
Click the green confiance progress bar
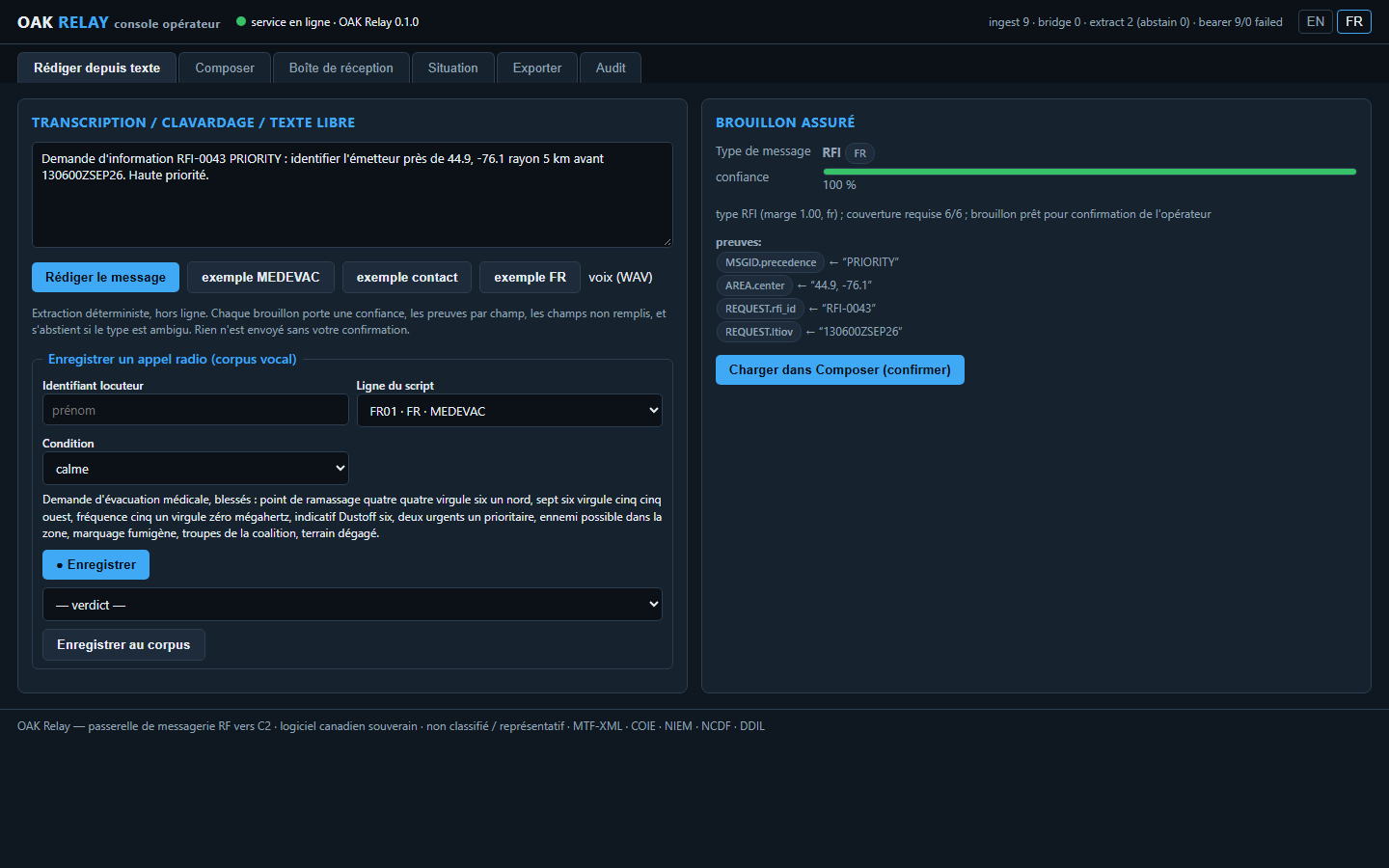point(1089,172)
